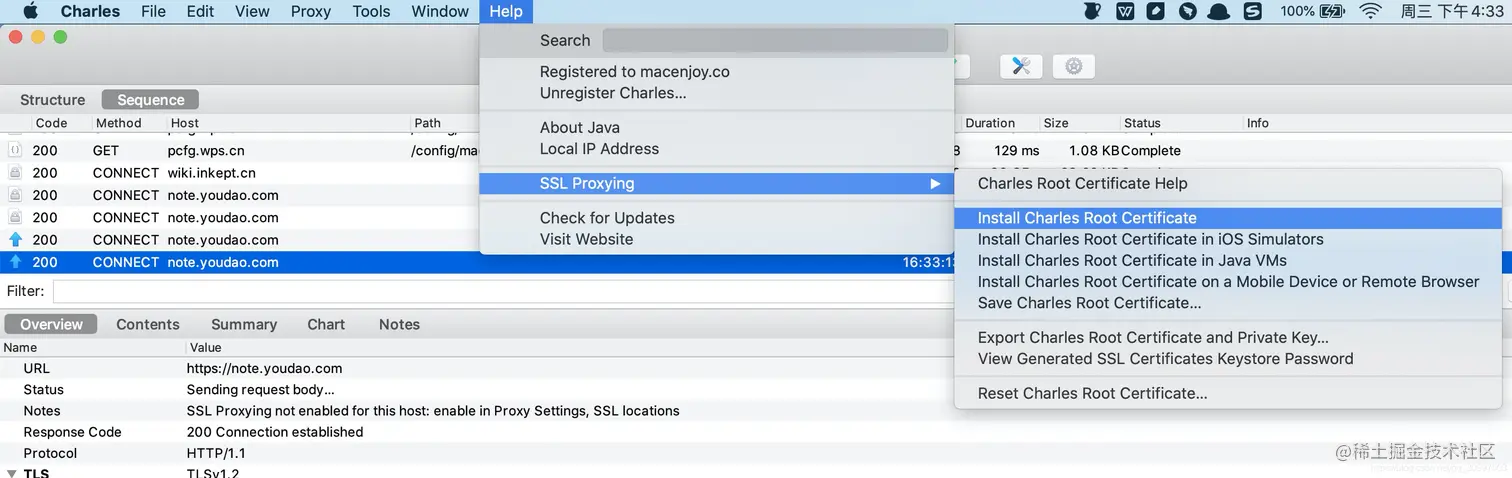This screenshot has width=1512, height=478.
Task: Click the 'Sending request body...' status value
Action: pyautogui.click(x=260, y=389)
